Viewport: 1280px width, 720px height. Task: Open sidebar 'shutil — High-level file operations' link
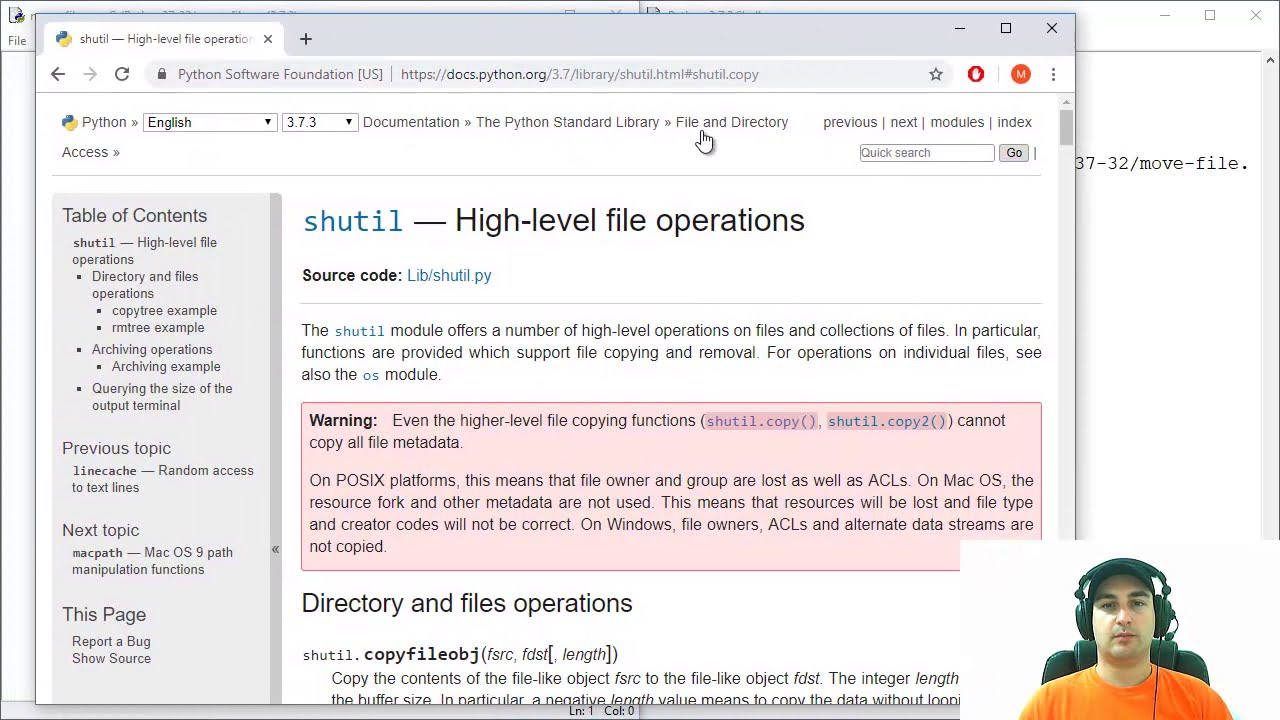tap(144, 251)
